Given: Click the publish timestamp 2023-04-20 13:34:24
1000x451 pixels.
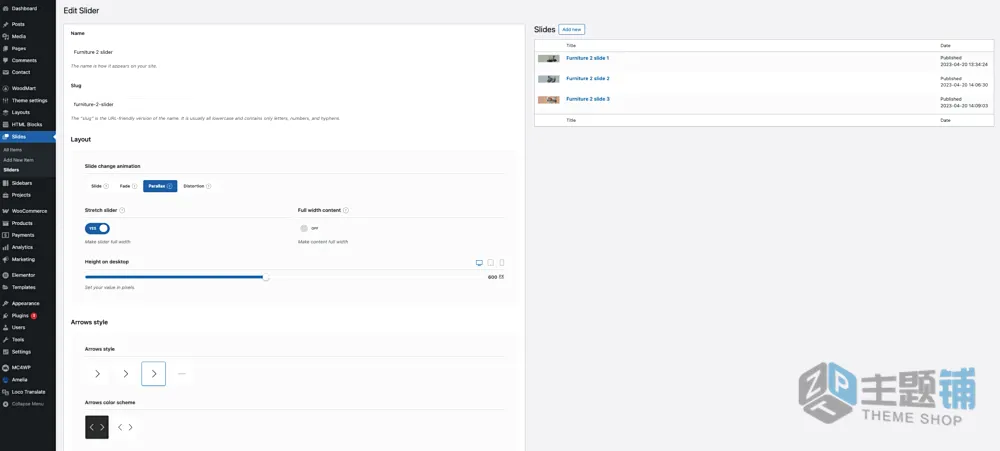Looking at the screenshot, I should coord(964,64).
